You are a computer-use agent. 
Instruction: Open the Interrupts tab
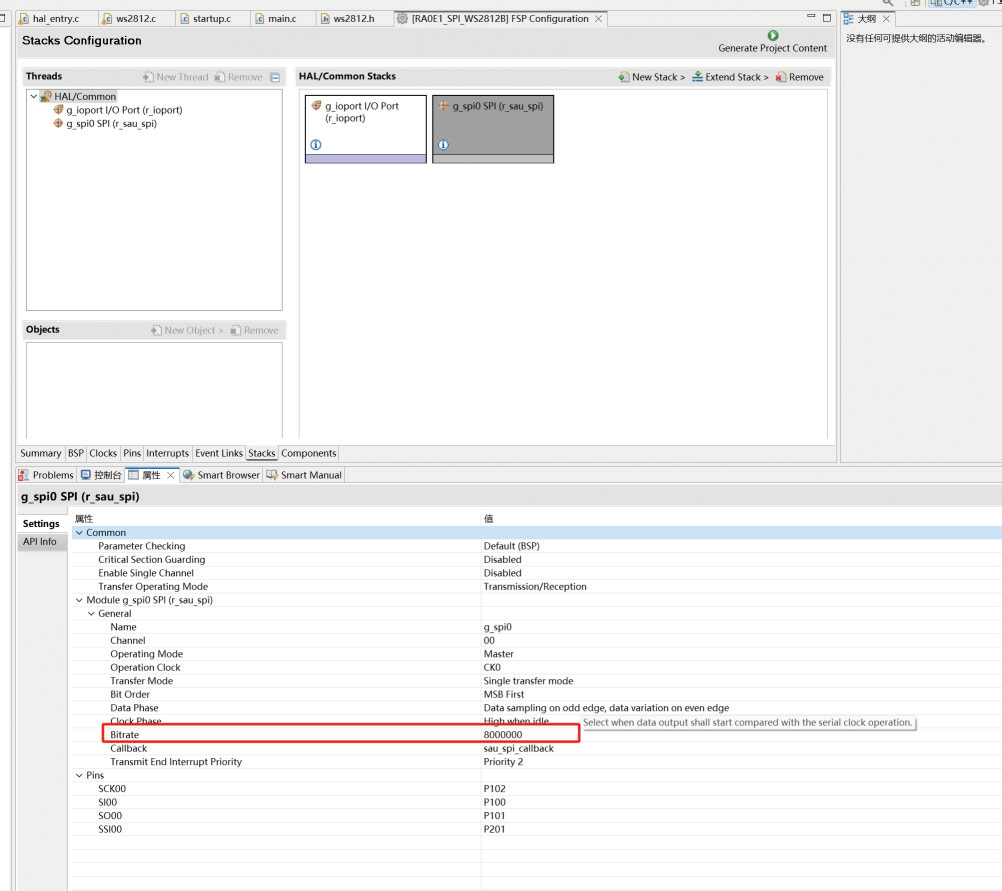click(x=167, y=453)
